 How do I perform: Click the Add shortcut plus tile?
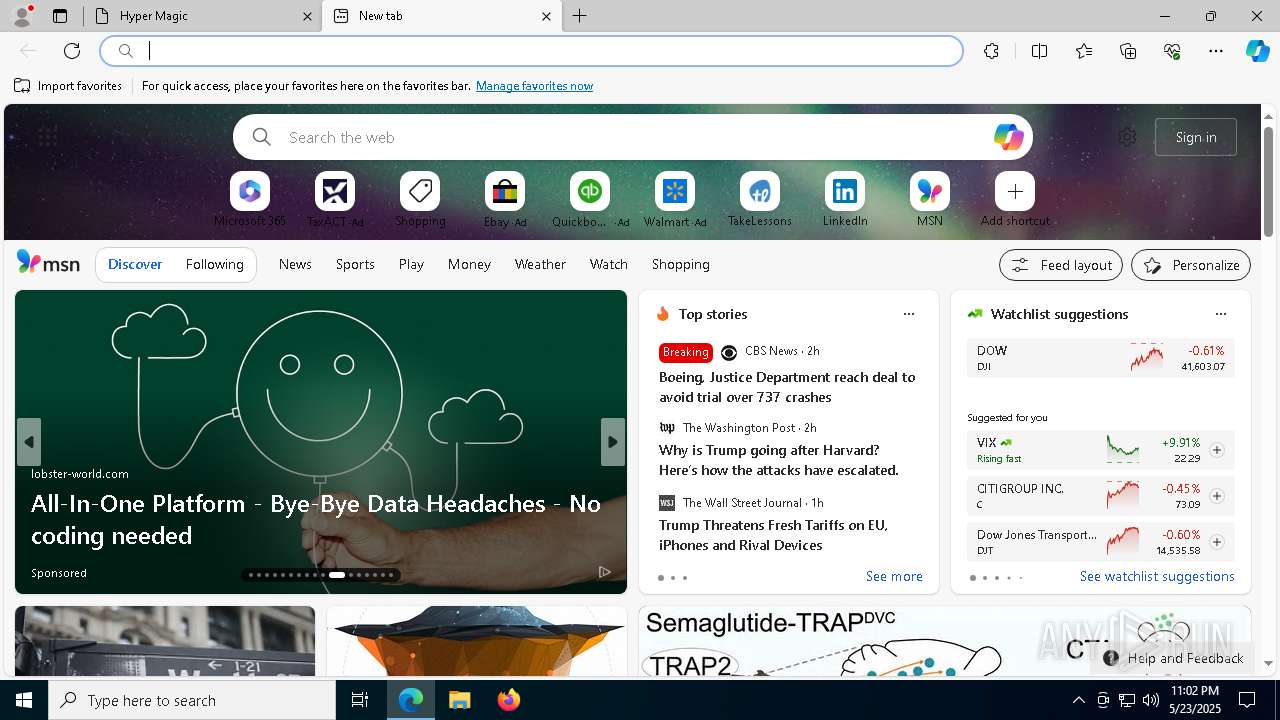point(1015,191)
